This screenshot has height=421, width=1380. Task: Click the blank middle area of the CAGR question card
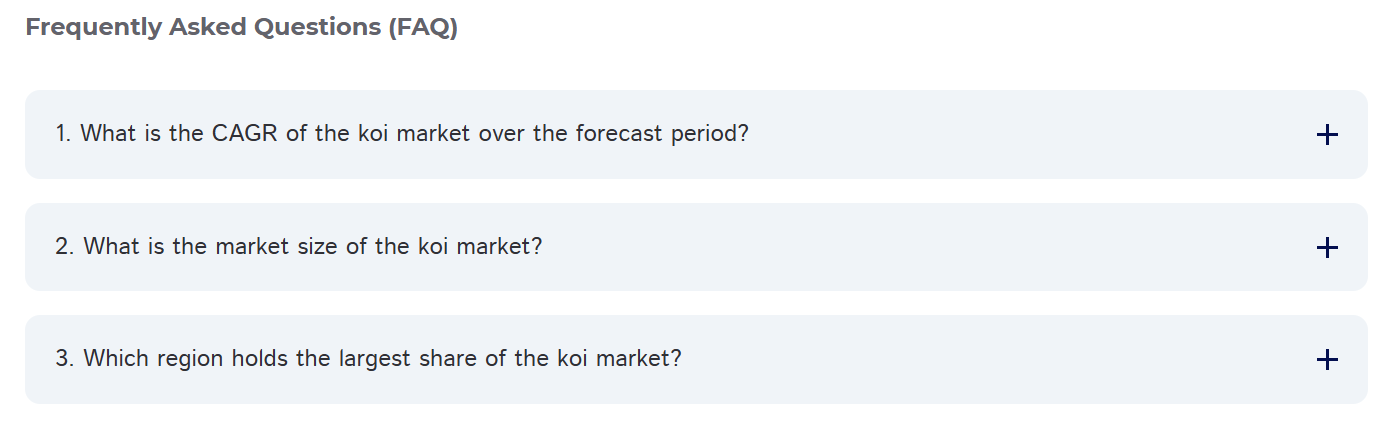point(1000,135)
